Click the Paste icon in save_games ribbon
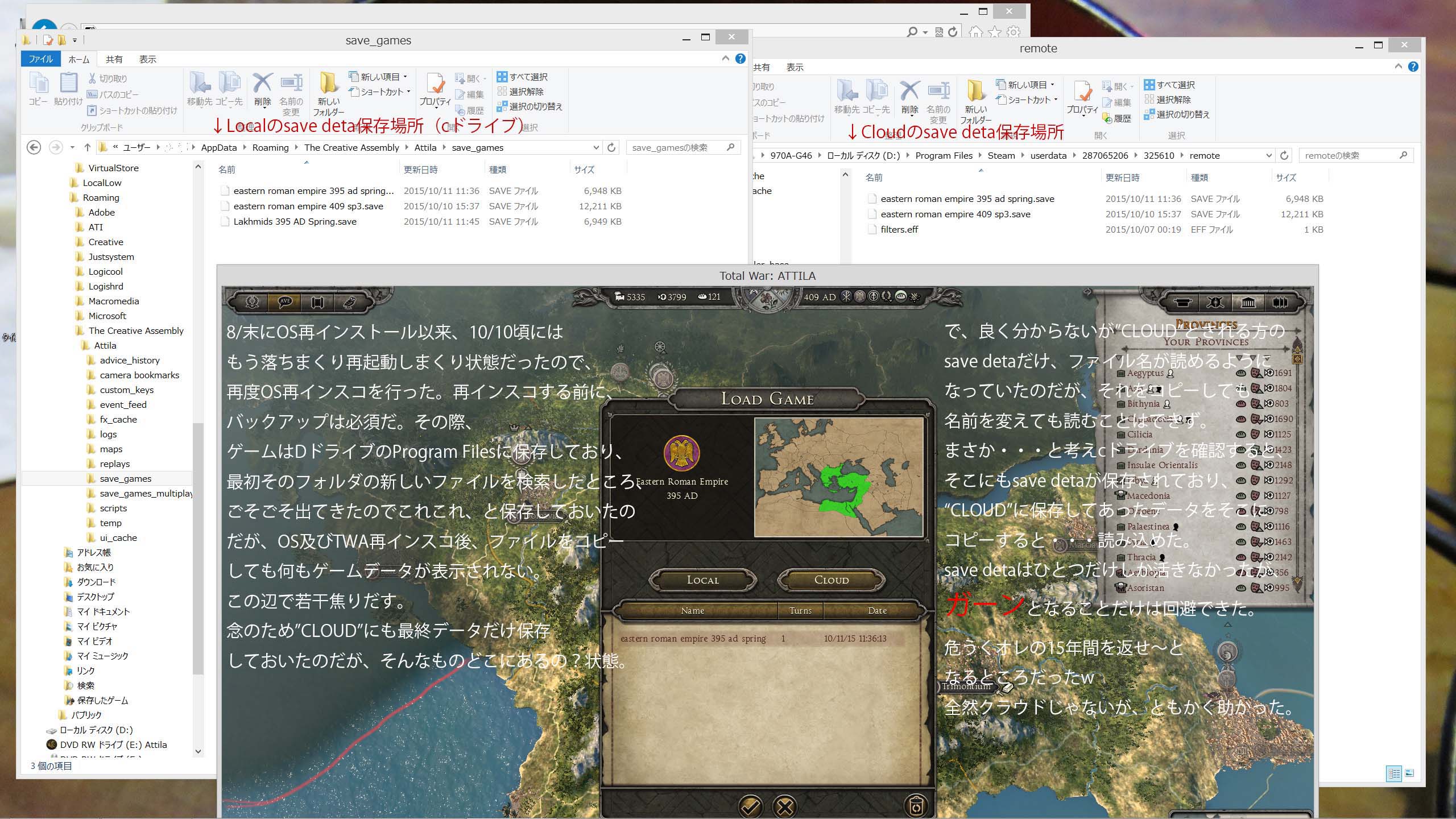 point(69,89)
